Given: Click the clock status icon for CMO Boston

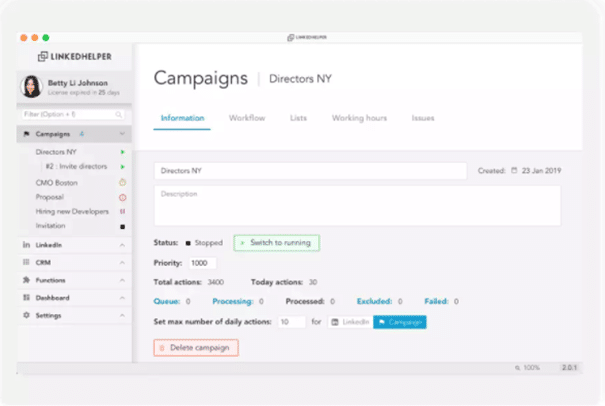Looking at the screenshot, I should click(x=122, y=182).
